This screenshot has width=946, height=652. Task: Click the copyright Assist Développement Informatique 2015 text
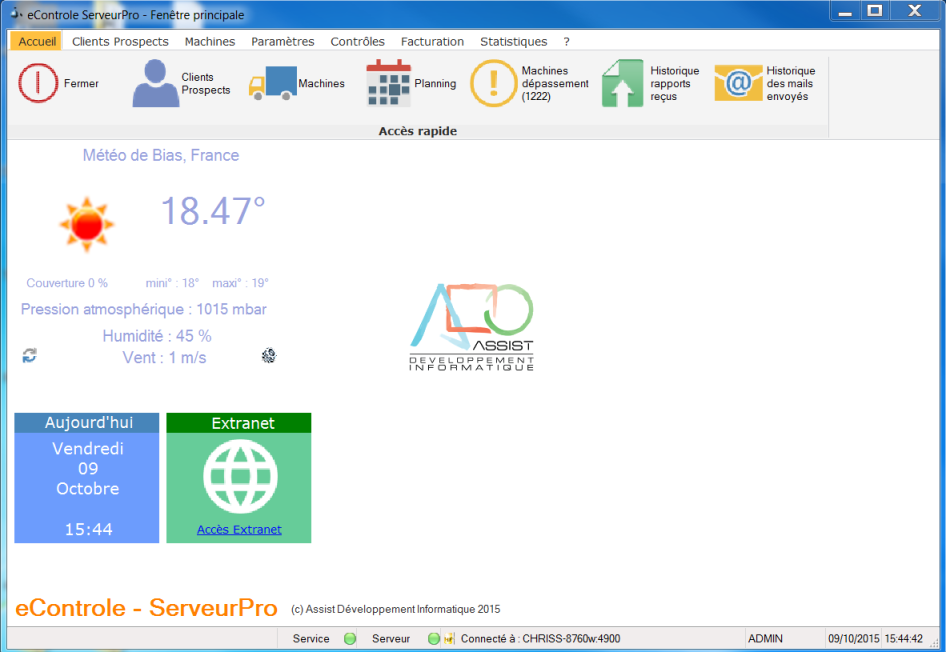click(396, 609)
